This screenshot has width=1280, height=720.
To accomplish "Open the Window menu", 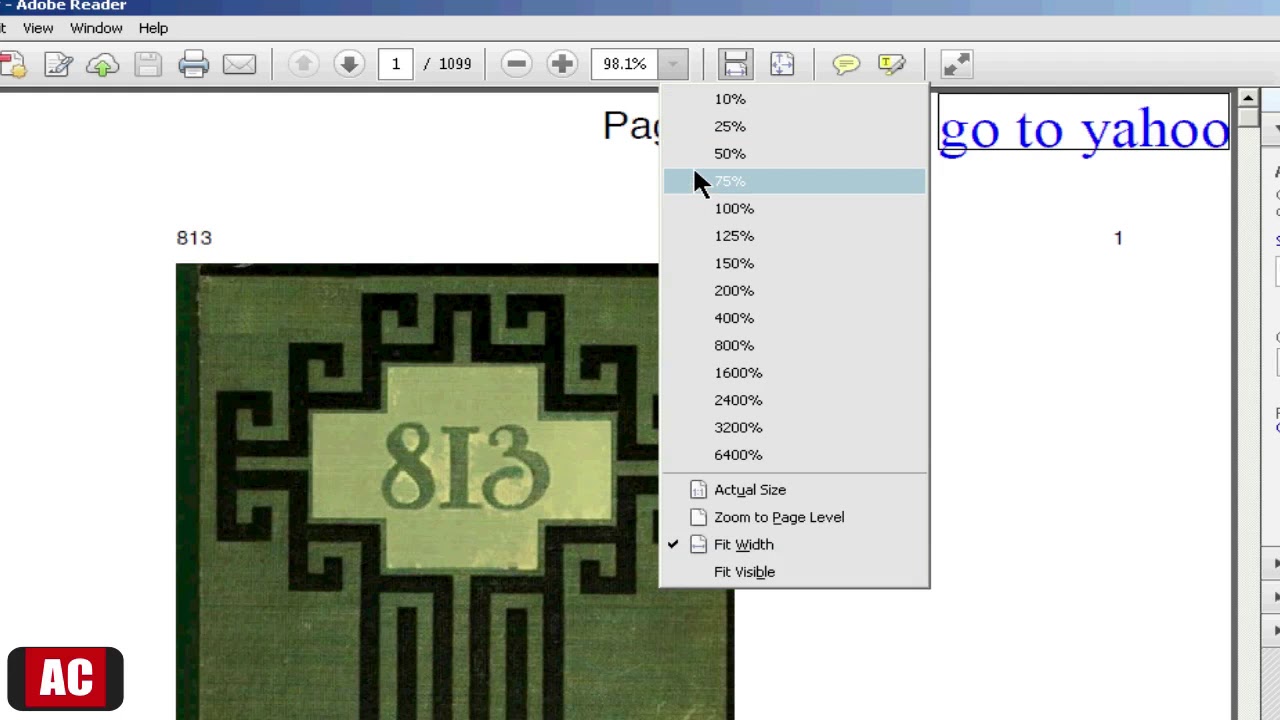I will coord(96,28).
